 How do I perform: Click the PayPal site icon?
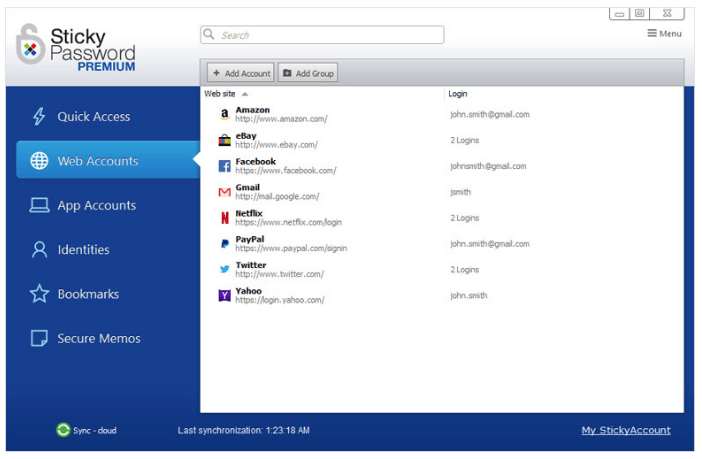(224, 244)
